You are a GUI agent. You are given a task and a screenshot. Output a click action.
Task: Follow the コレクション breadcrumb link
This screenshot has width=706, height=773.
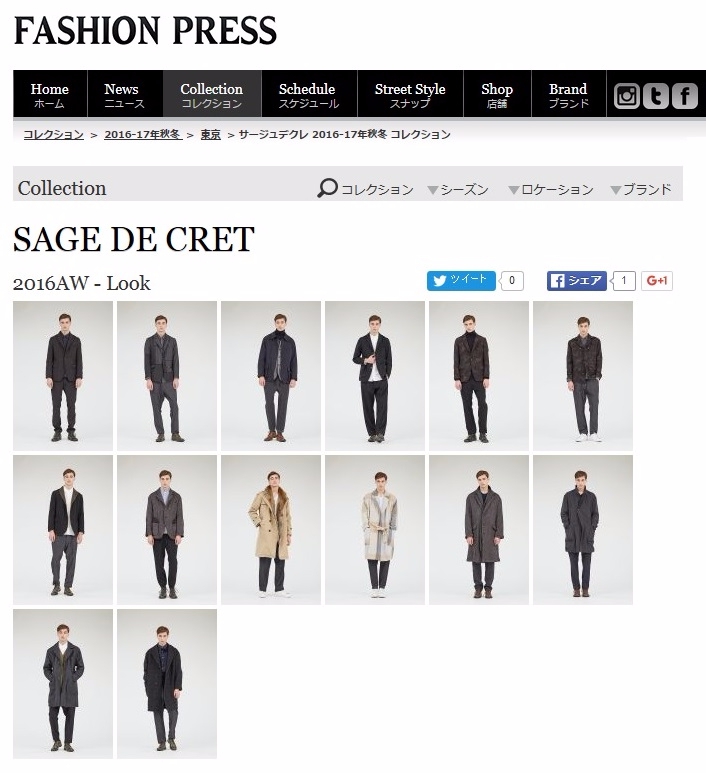click(x=54, y=135)
